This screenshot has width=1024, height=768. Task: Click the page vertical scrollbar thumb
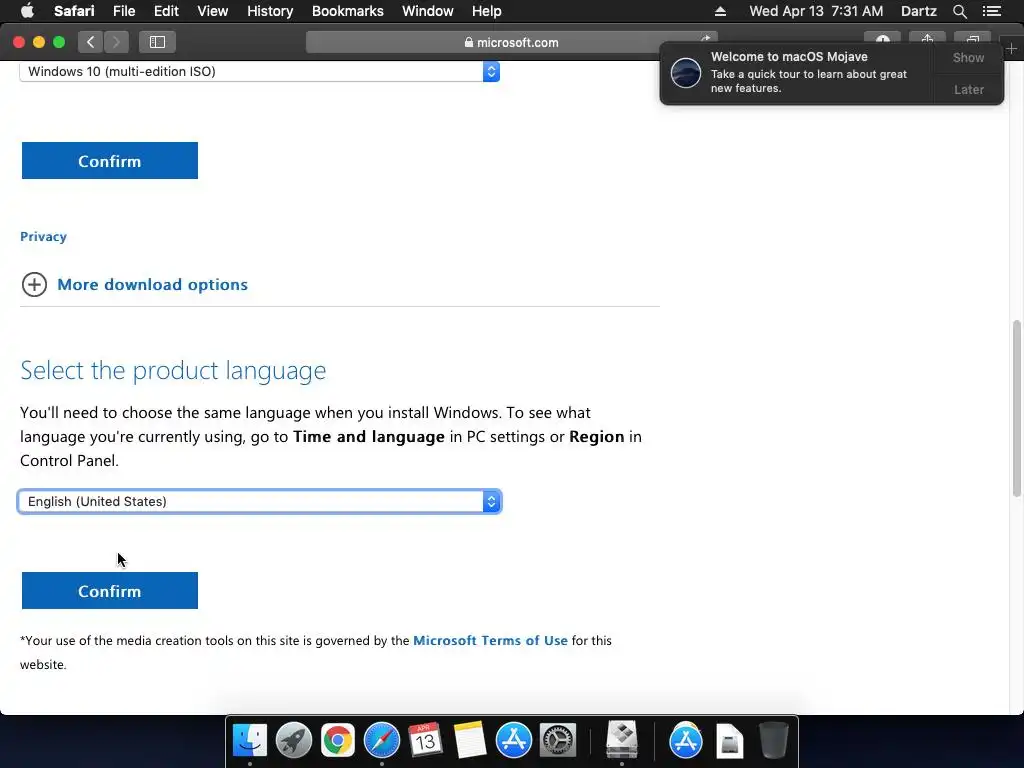tap(1017, 409)
